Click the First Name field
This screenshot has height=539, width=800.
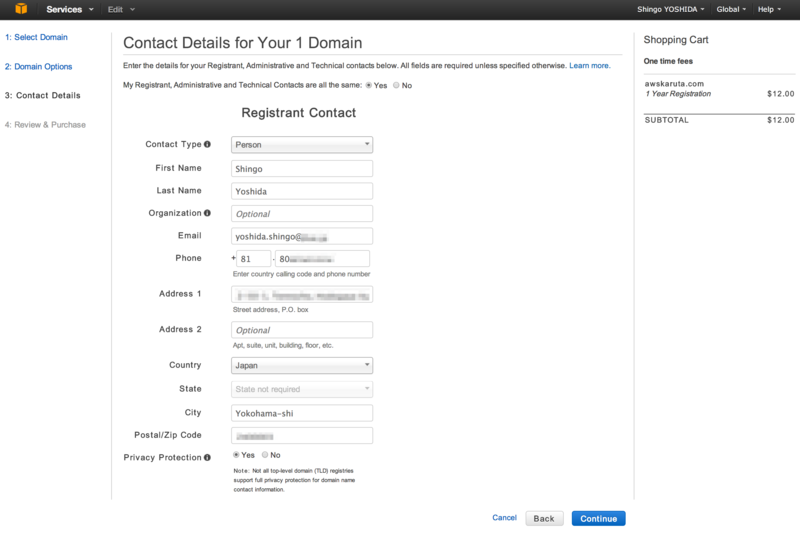coord(302,168)
